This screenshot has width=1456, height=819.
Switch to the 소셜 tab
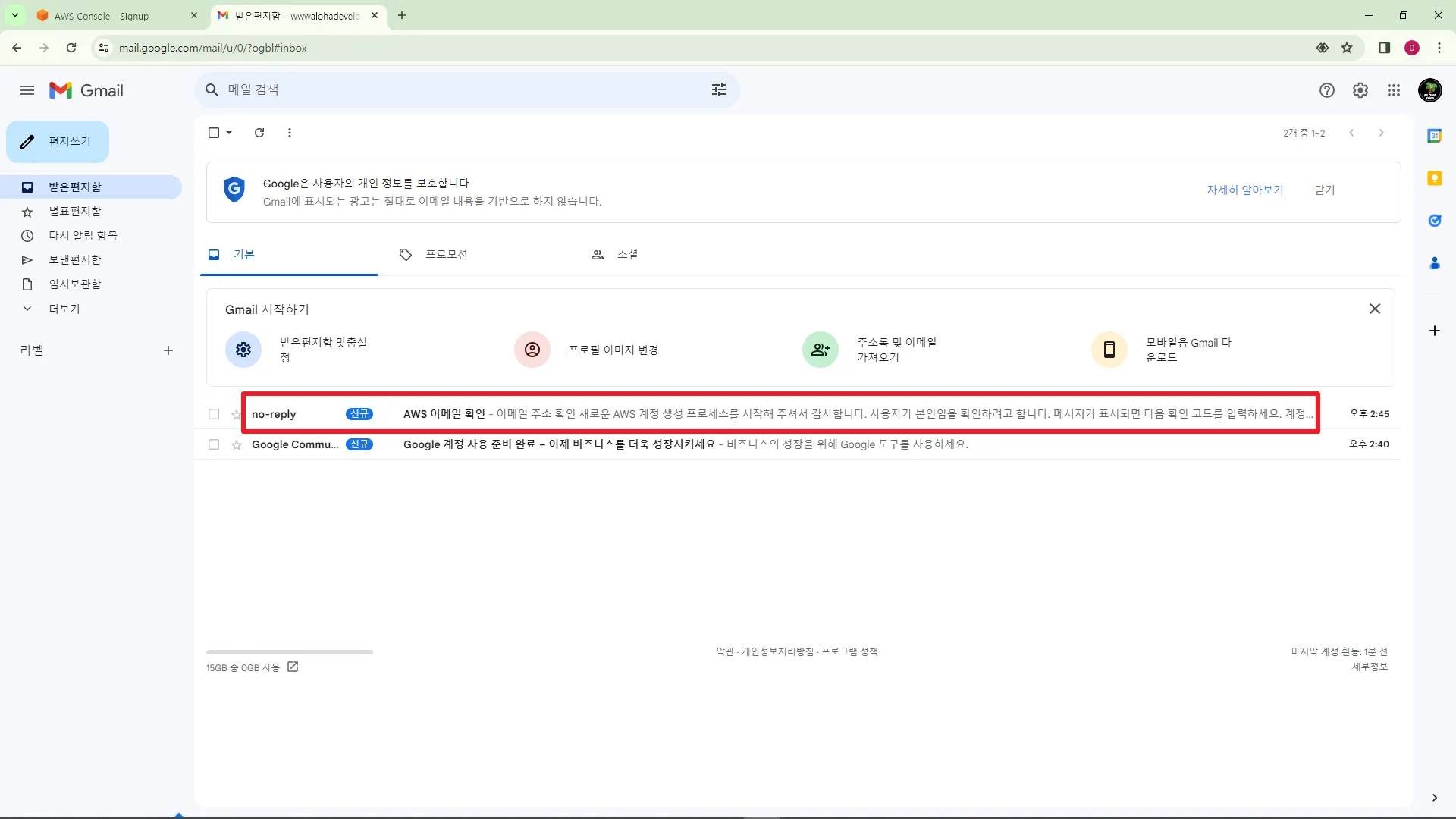pyautogui.click(x=626, y=255)
